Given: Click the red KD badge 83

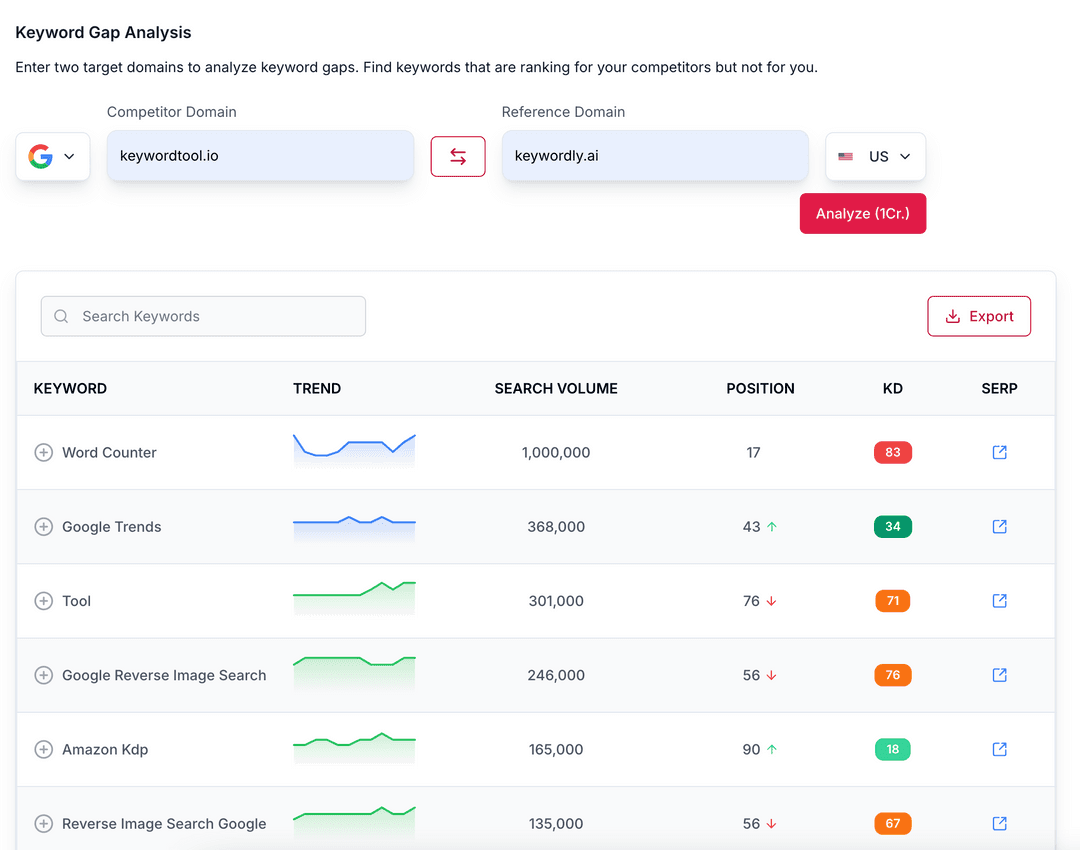Looking at the screenshot, I should (x=893, y=453).
